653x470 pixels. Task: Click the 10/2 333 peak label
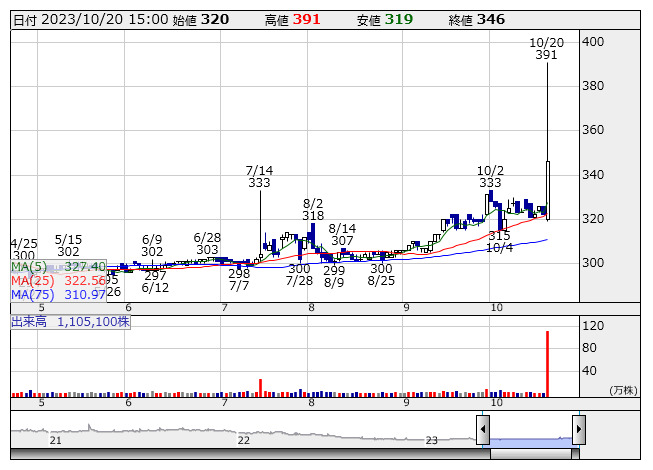pyautogui.click(x=490, y=177)
